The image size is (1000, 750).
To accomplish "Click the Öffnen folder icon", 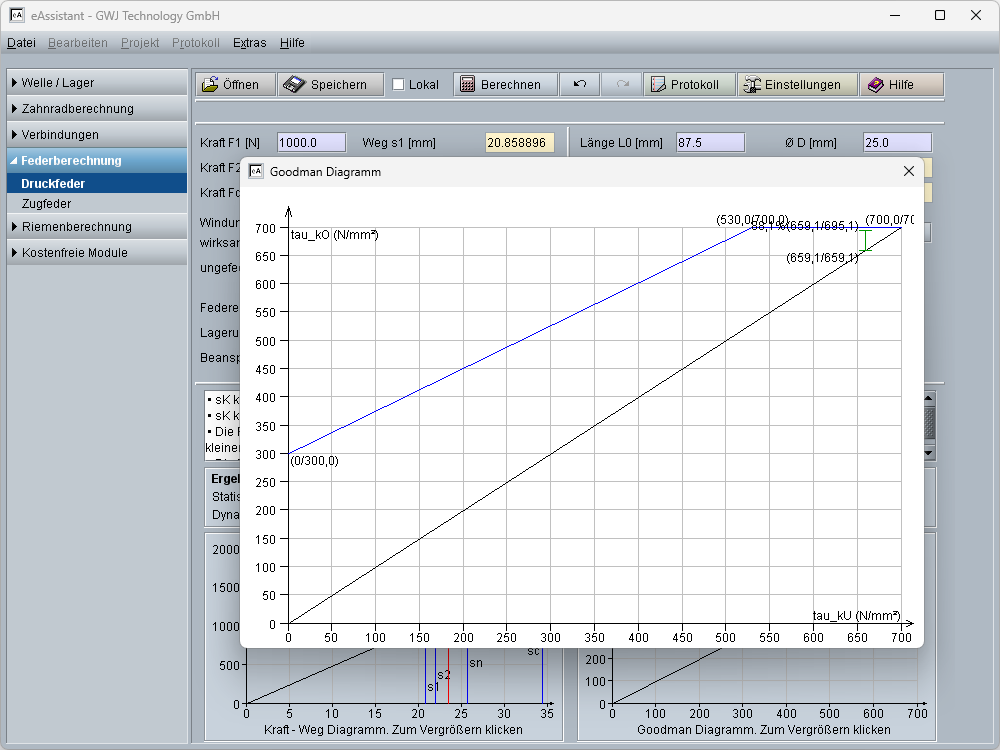I will pyautogui.click(x=210, y=85).
